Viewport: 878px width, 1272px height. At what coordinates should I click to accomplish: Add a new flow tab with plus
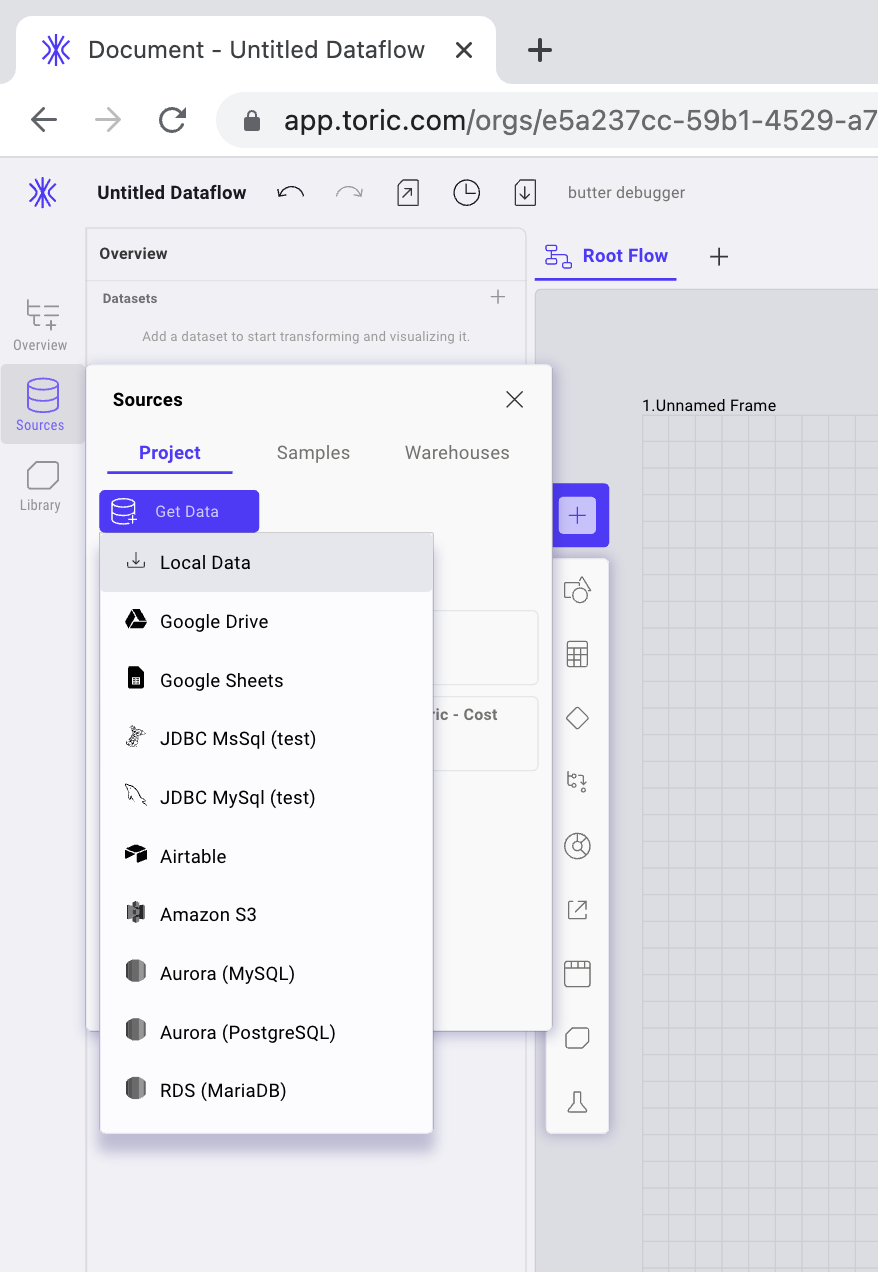[x=718, y=257]
